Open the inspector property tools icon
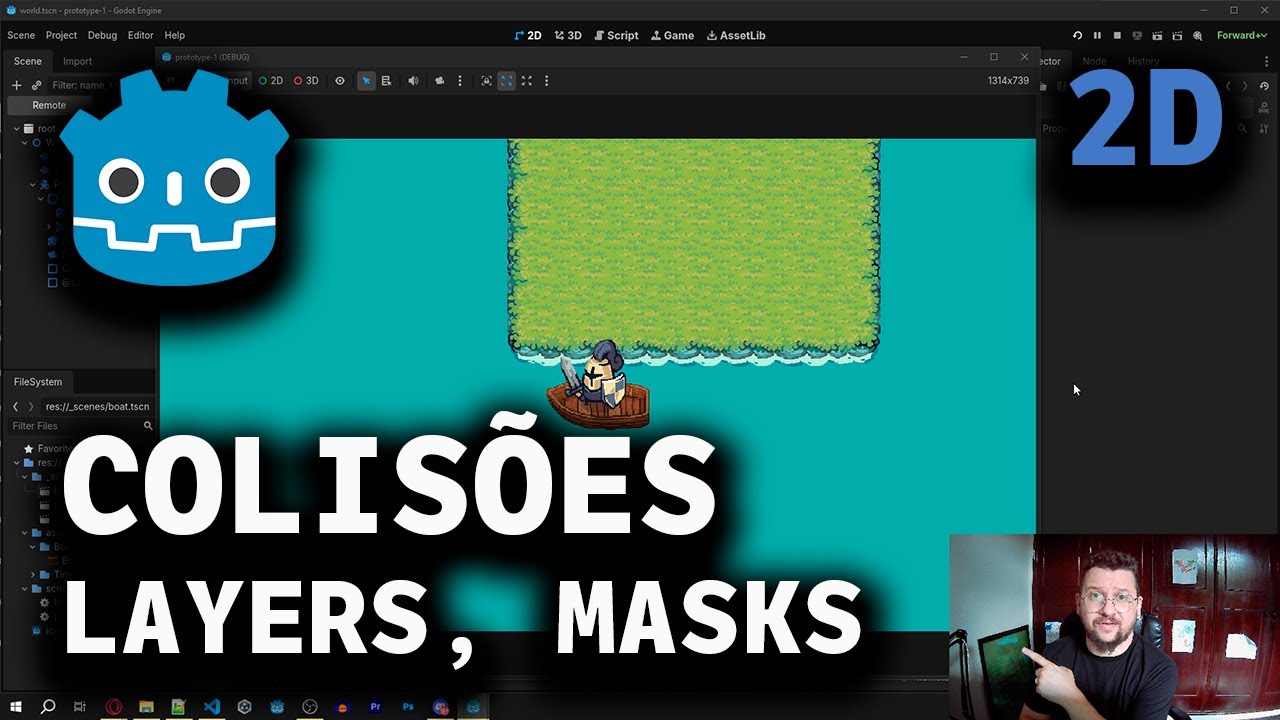The image size is (1280, 720). tap(1264, 128)
